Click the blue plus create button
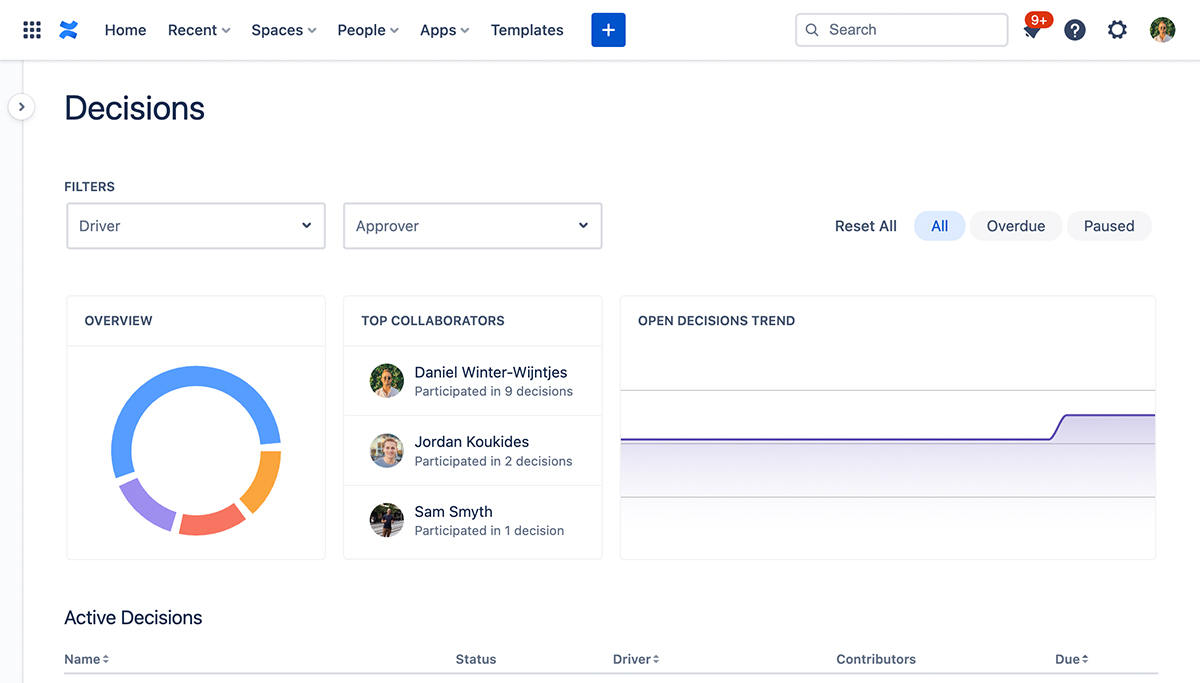Image resolution: width=1200 pixels, height=683 pixels. pos(608,30)
